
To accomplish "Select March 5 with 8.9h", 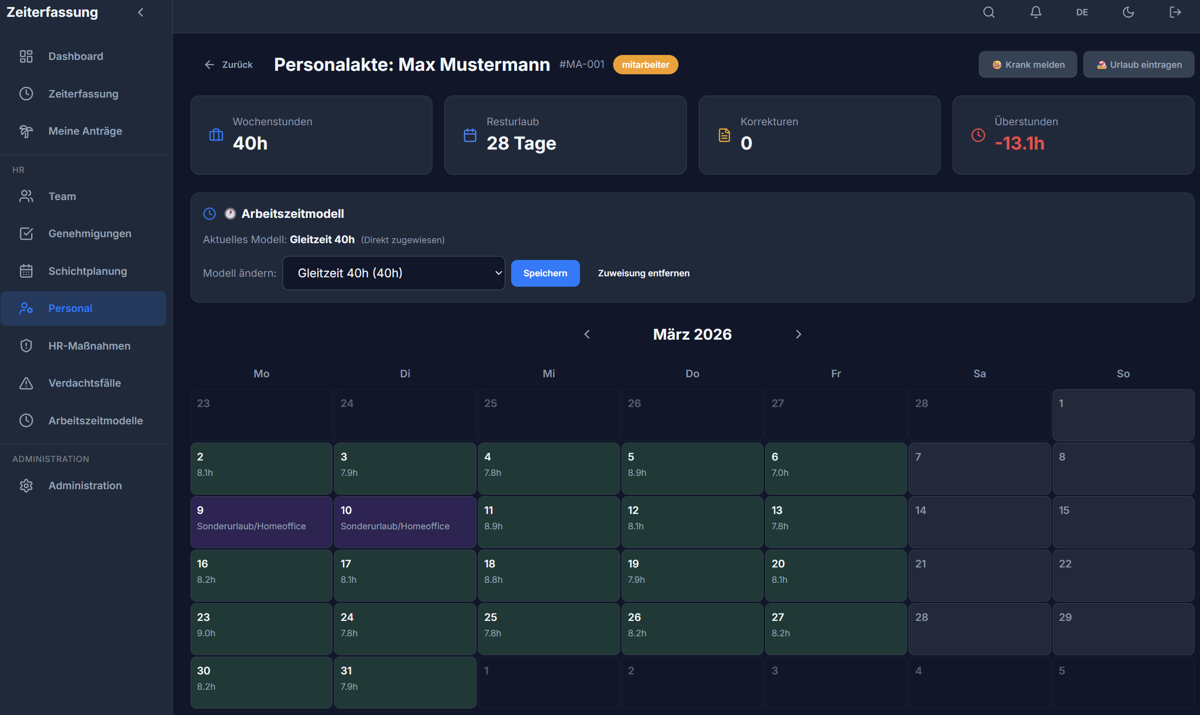I will [x=692, y=468].
